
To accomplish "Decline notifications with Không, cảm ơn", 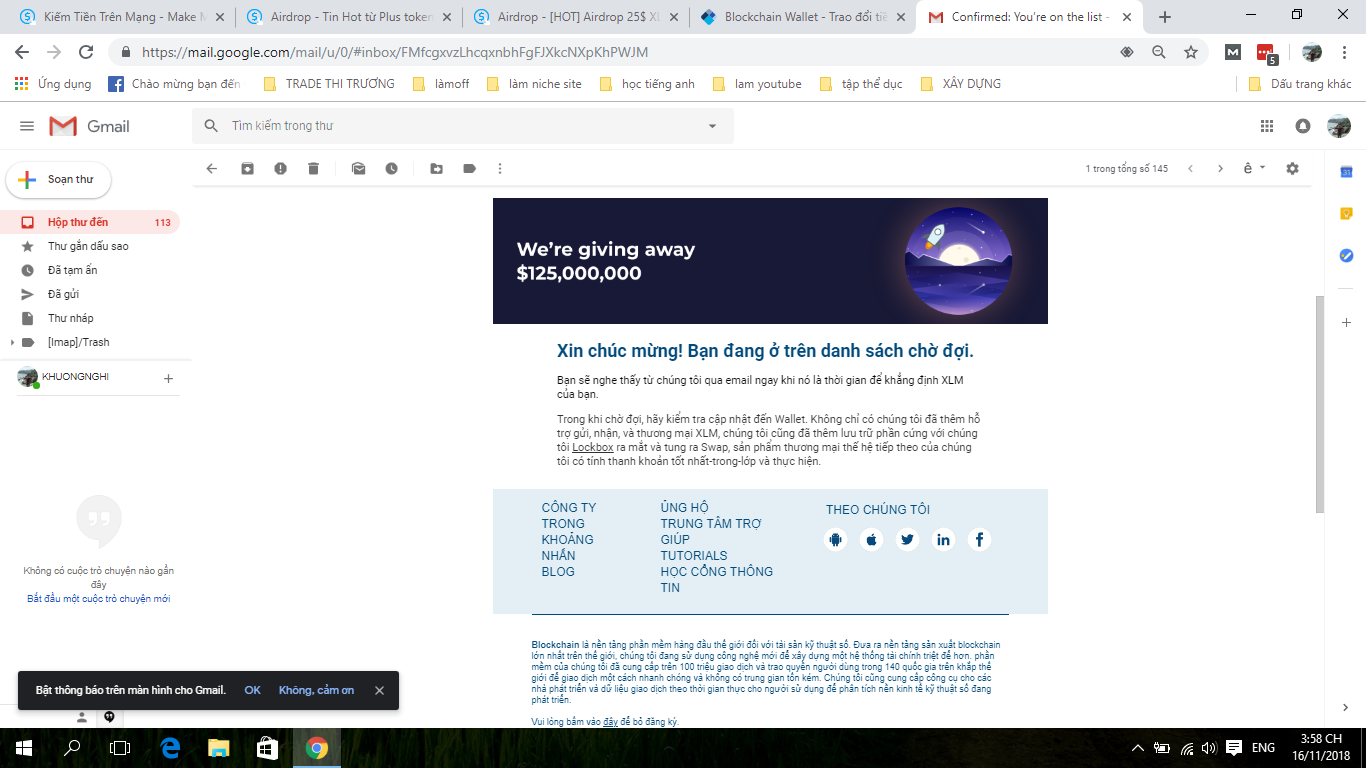I will (x=316, y=690).
